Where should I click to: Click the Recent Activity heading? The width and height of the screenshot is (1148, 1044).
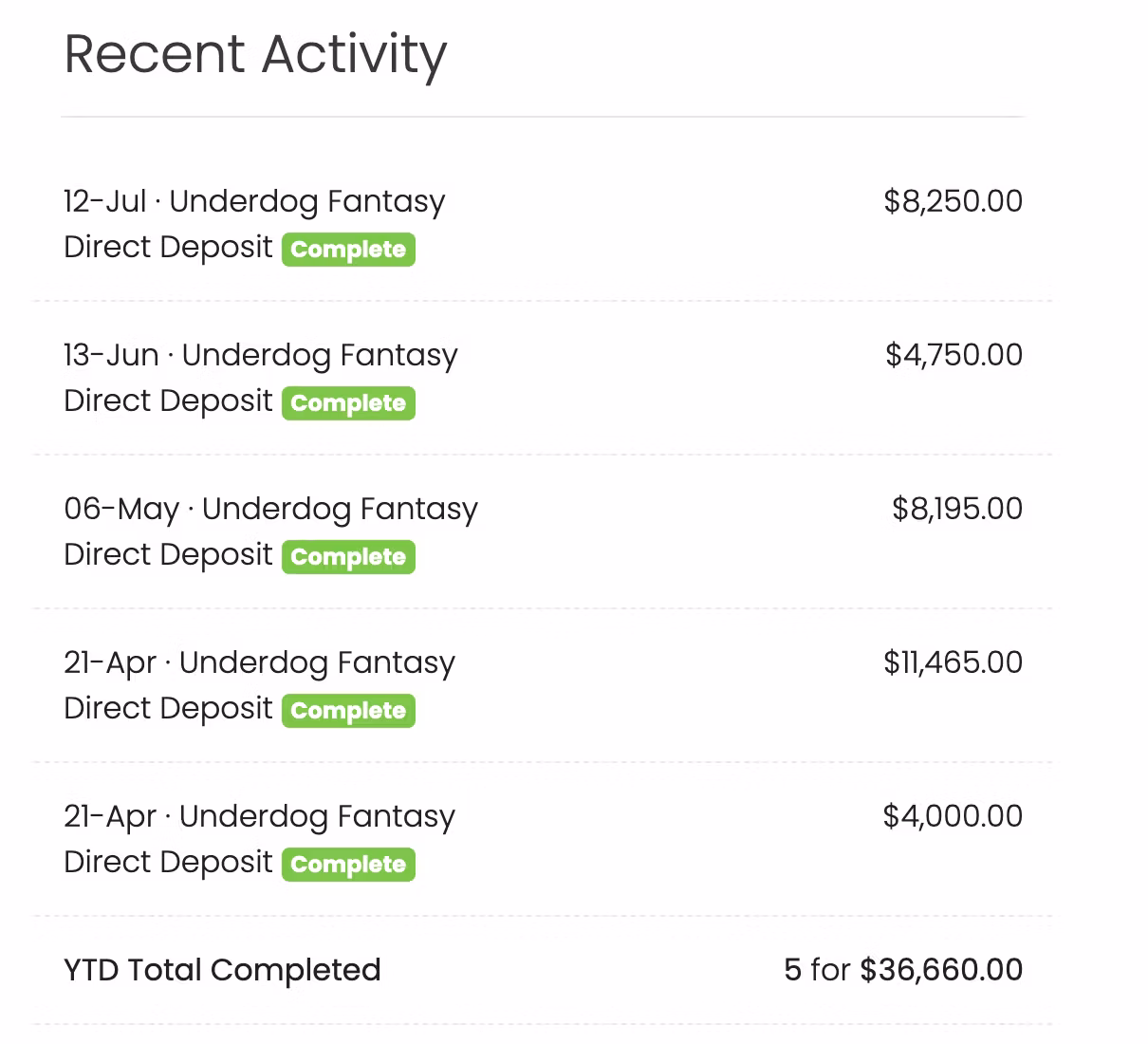click(x=254, y=54)
